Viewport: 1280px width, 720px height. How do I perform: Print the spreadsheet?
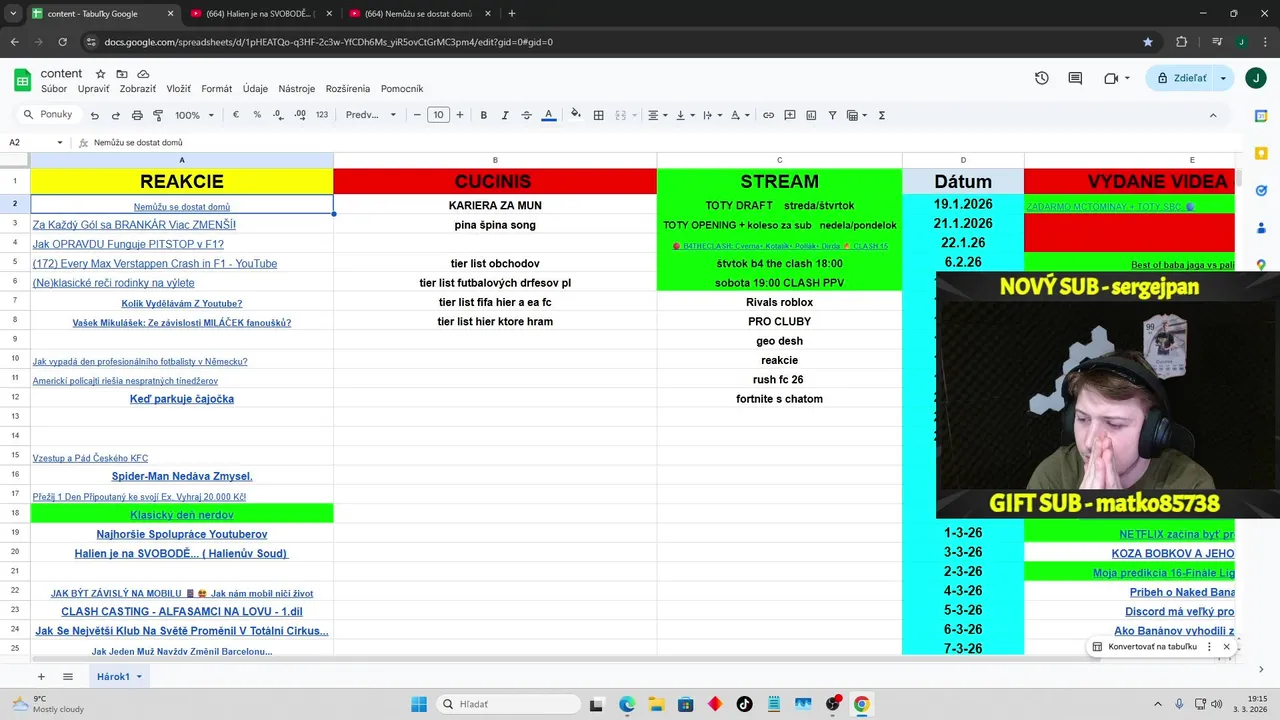[137, 115]
